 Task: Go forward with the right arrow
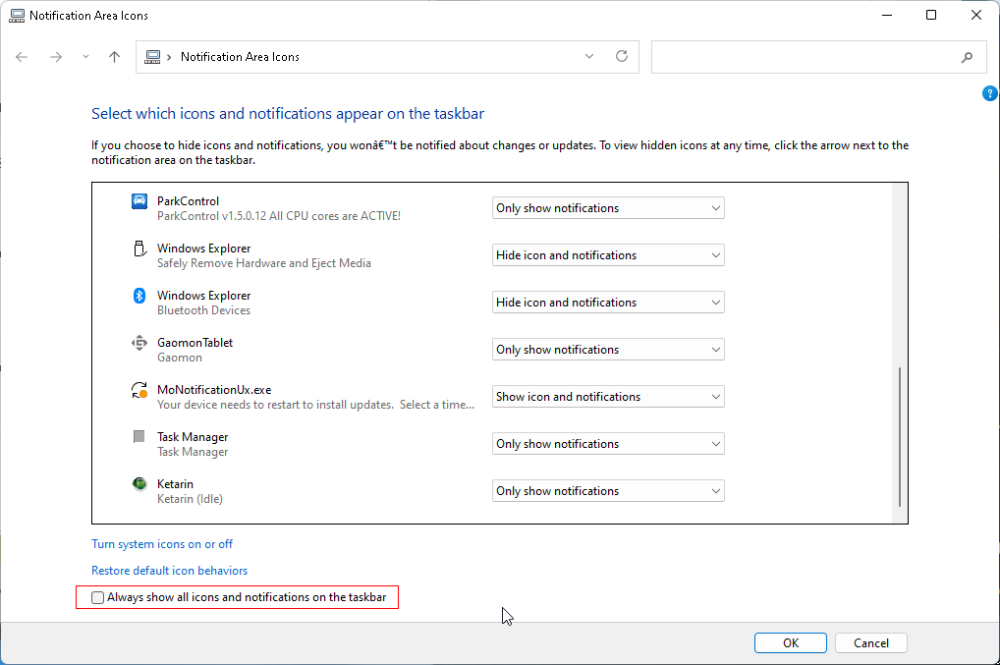click(x=56, y=57)
